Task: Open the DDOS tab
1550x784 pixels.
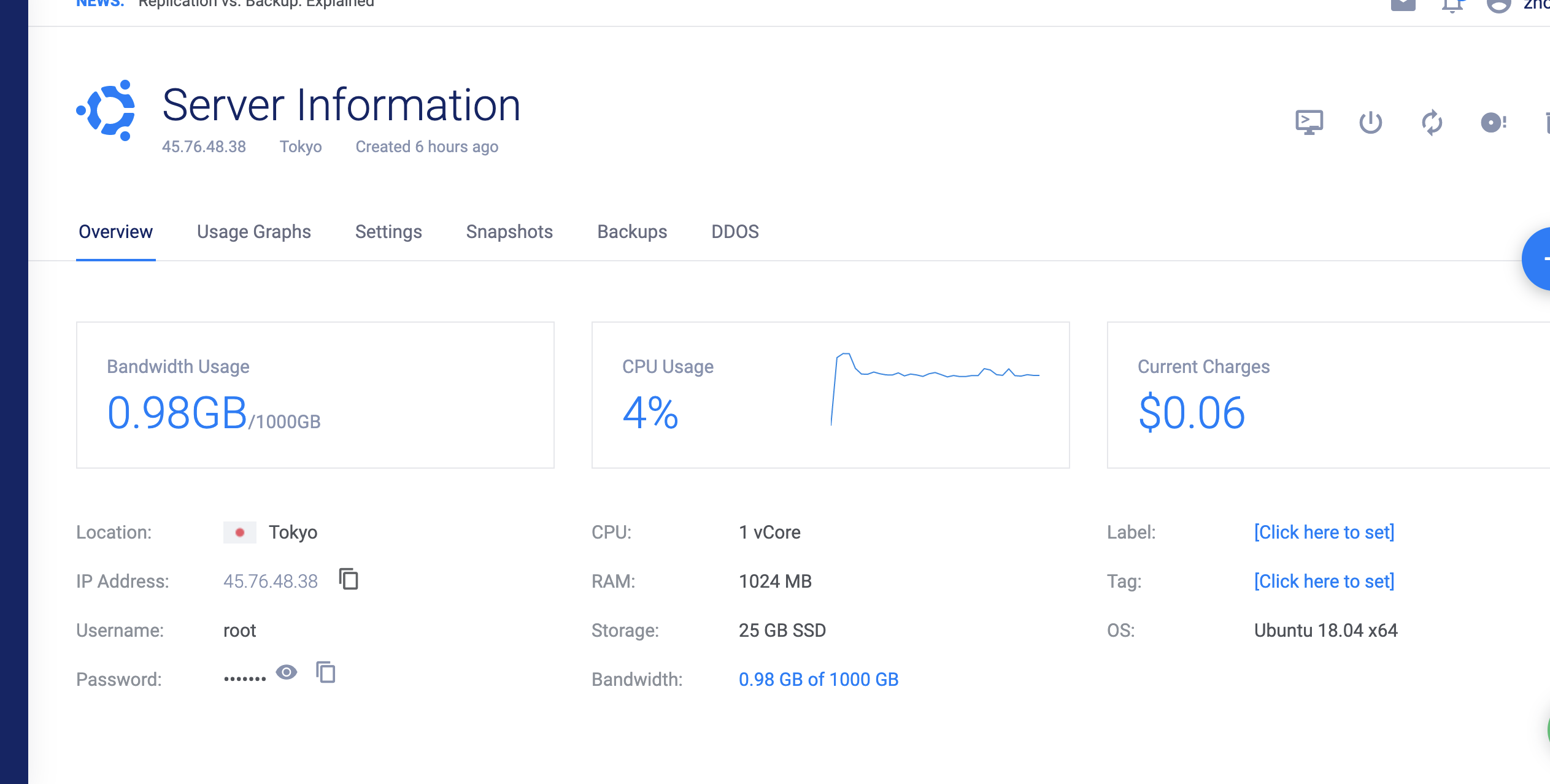Action: pyautogui.click(x=735, y=232)
